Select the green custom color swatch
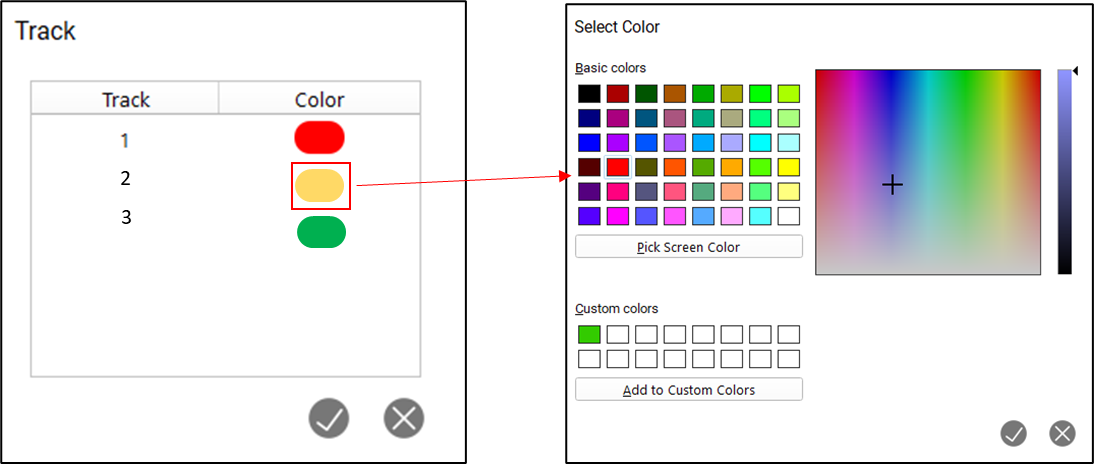Viewport: 1094px width, 464px height. (x=589, y=334)
